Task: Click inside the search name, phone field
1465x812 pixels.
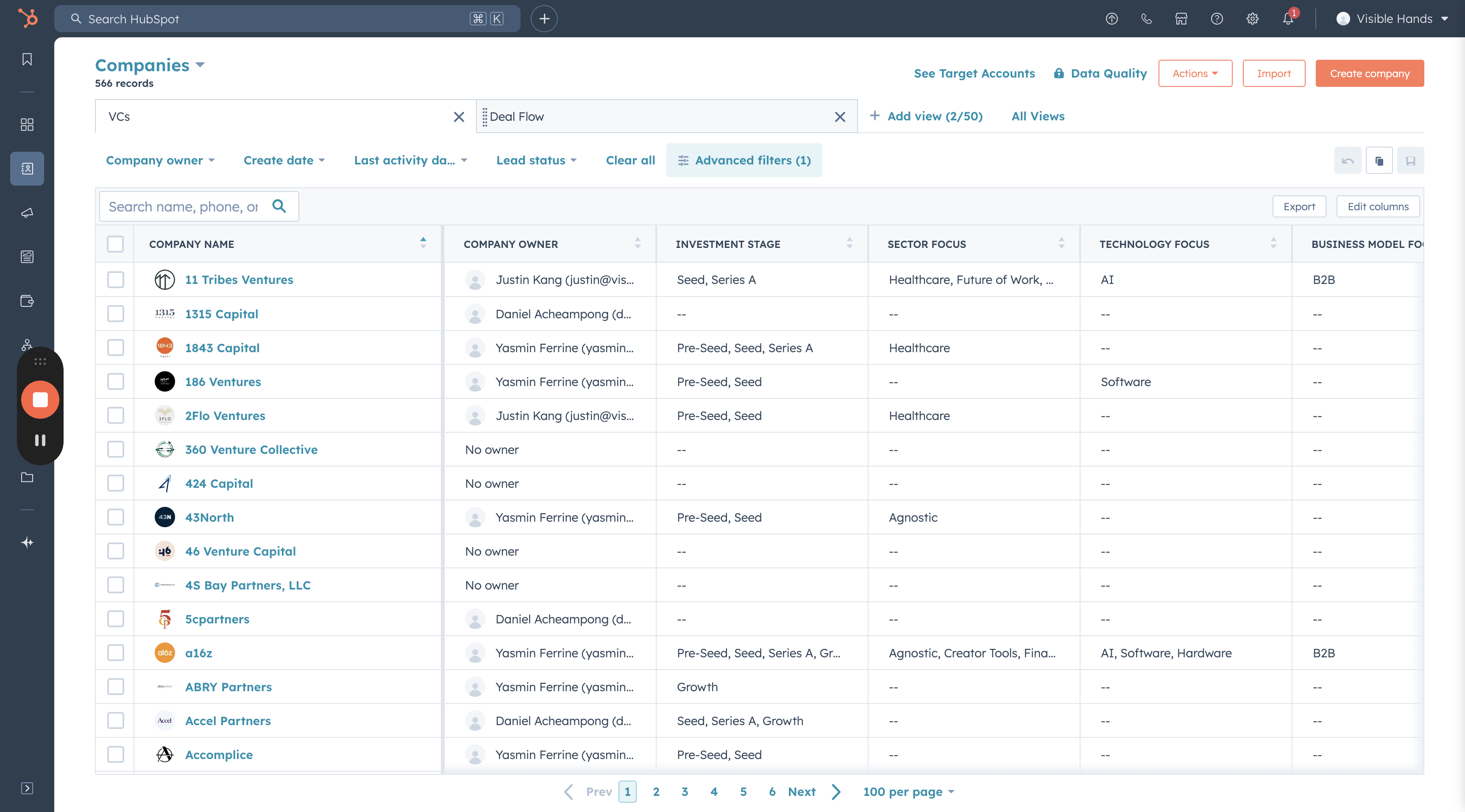Action: pos(188,206)
